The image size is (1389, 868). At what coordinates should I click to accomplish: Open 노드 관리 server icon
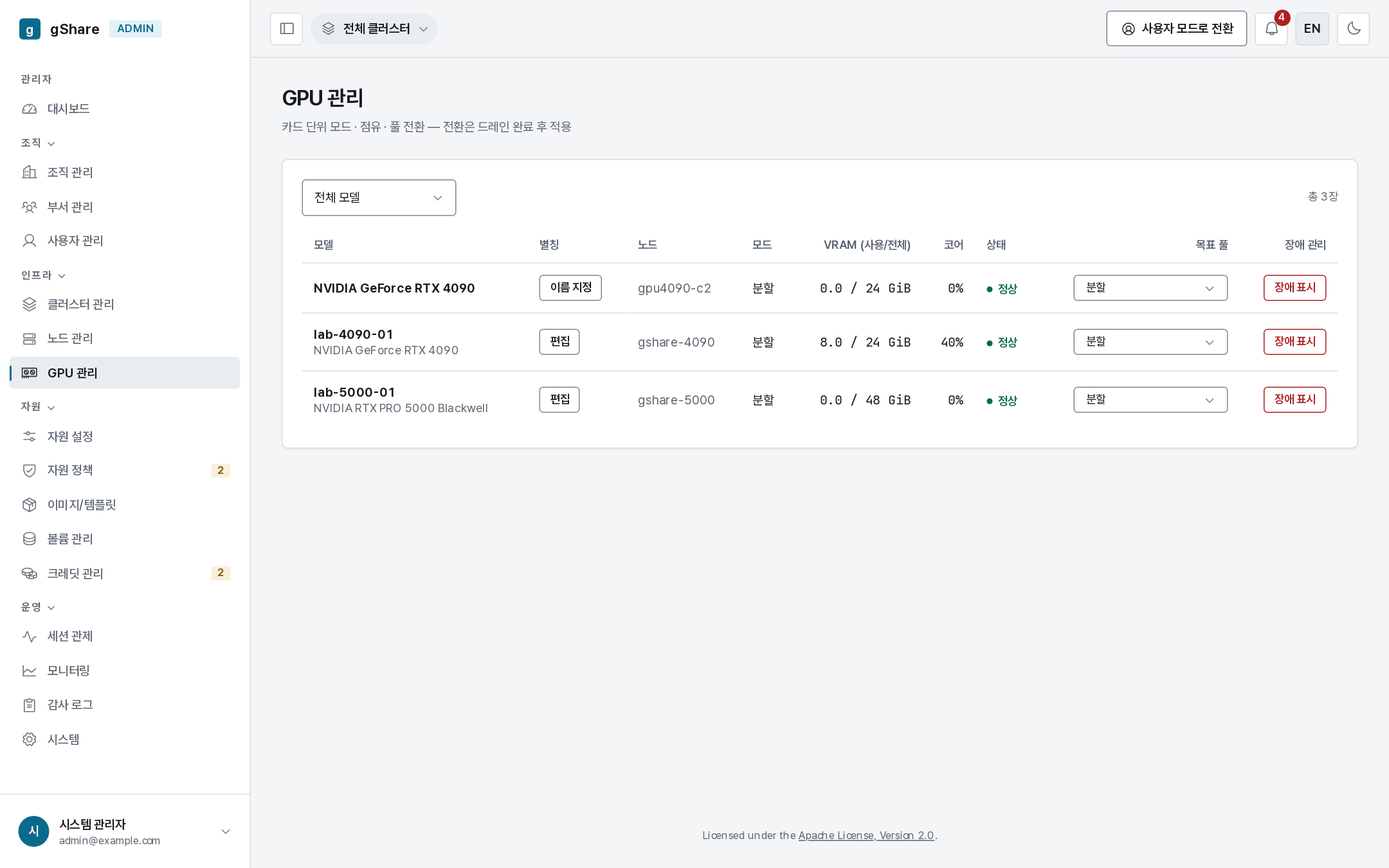pos(30,338)
